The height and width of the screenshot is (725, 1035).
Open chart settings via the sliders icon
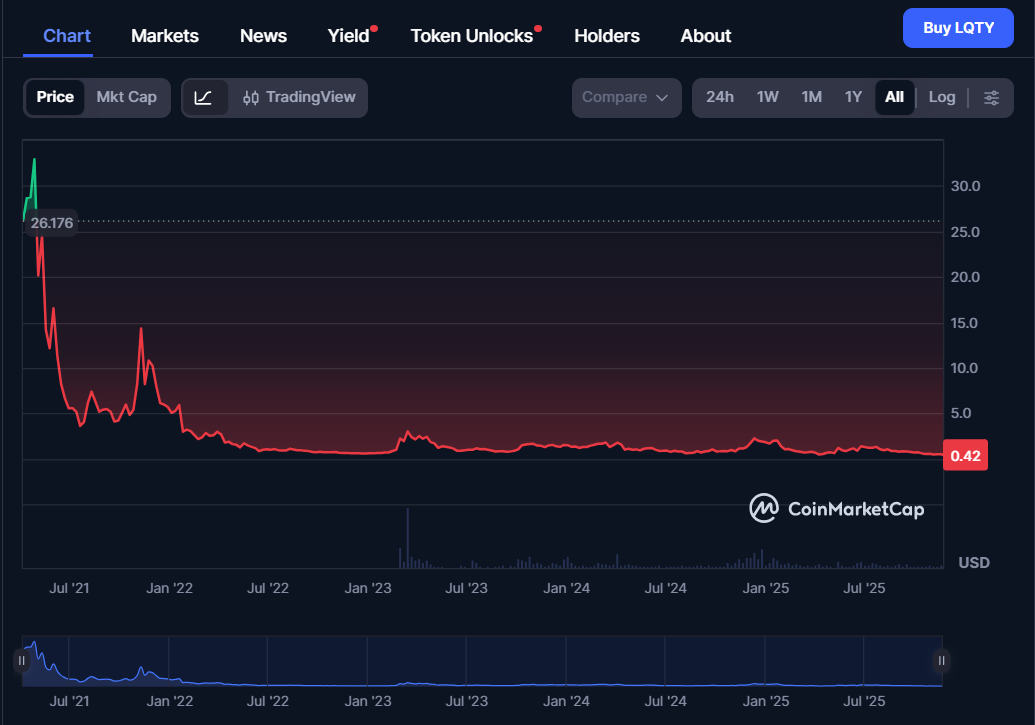(991, 97)
